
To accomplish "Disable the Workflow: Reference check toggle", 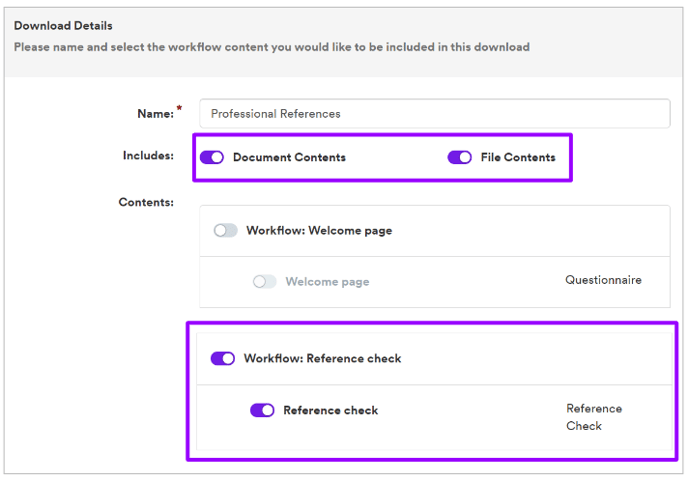I will coord(223,358).
